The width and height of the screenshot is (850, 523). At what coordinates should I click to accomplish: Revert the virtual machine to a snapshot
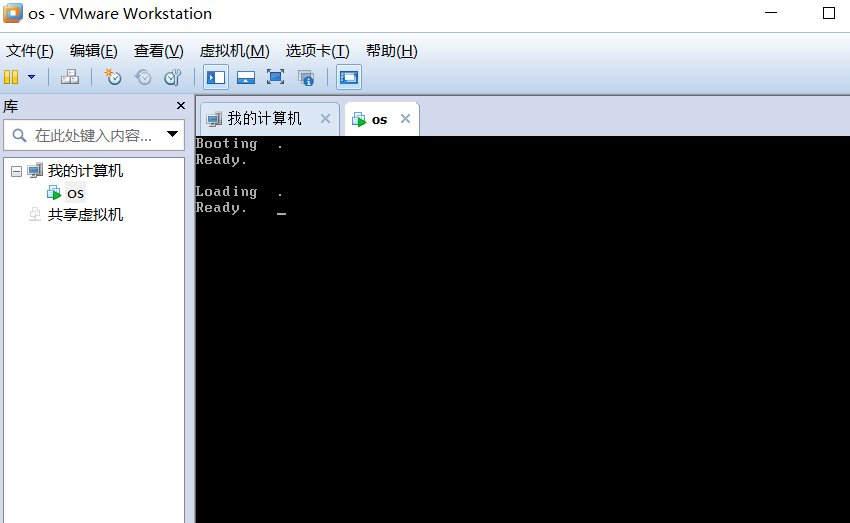tap(143, 77)
